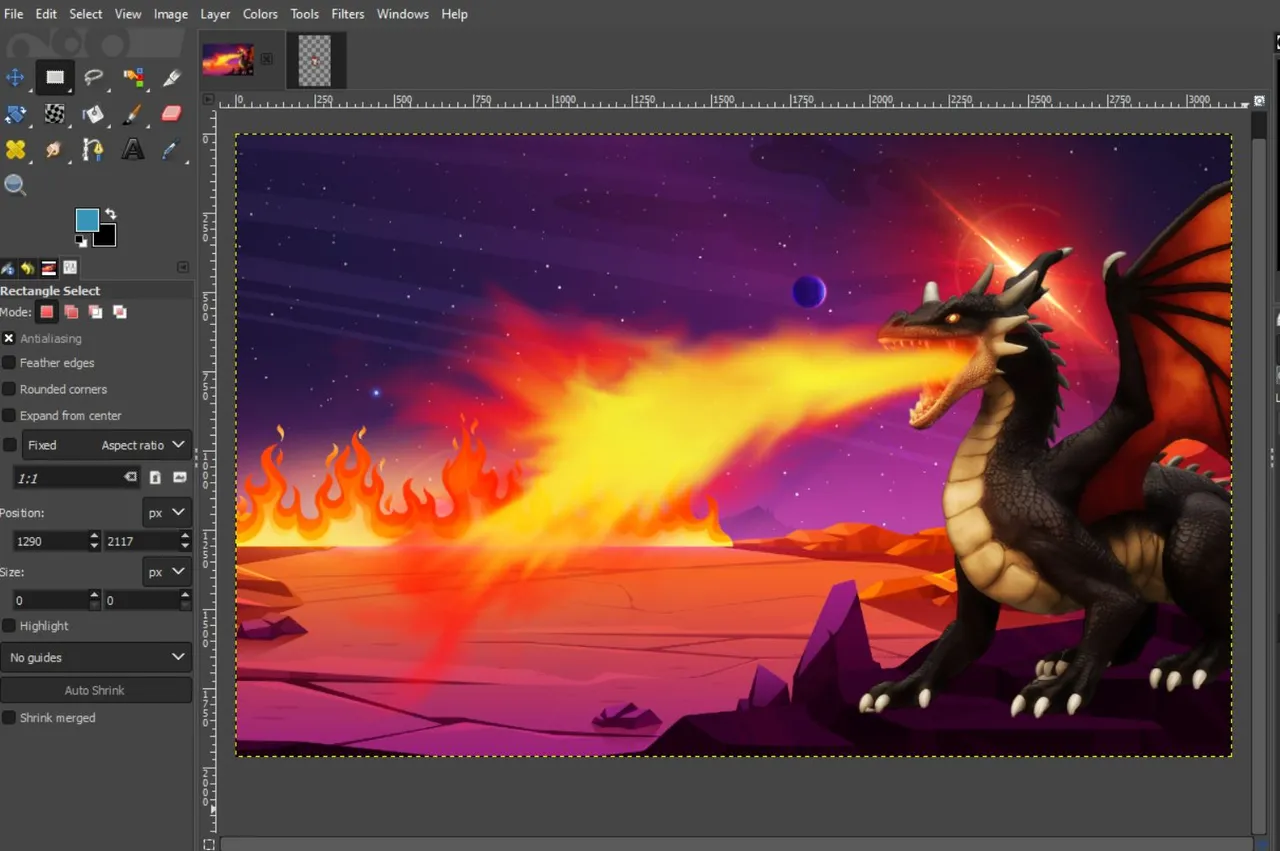Select the Free Select lasso tool

pos(94,77)
